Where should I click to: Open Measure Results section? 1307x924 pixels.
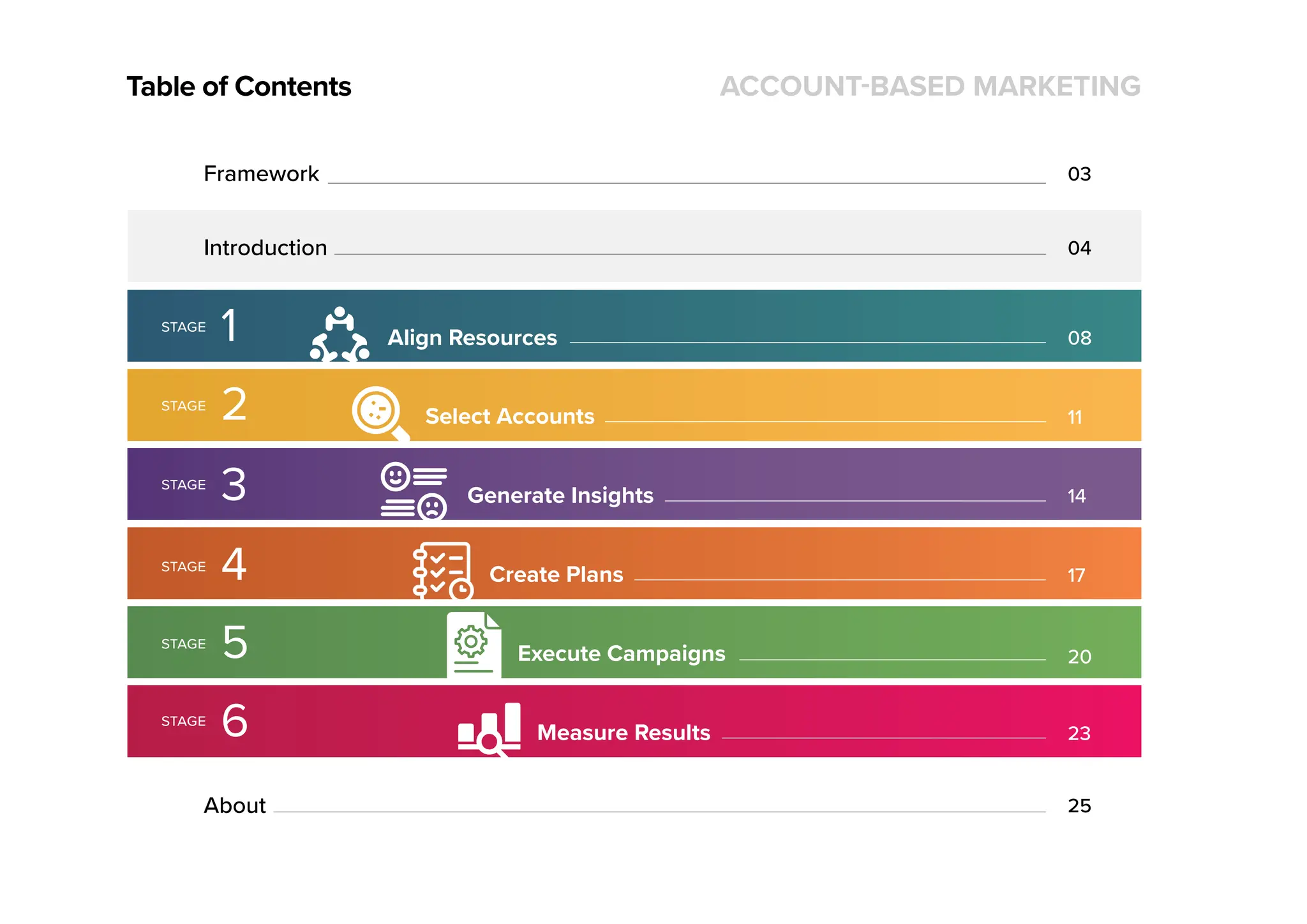(623, 733)
